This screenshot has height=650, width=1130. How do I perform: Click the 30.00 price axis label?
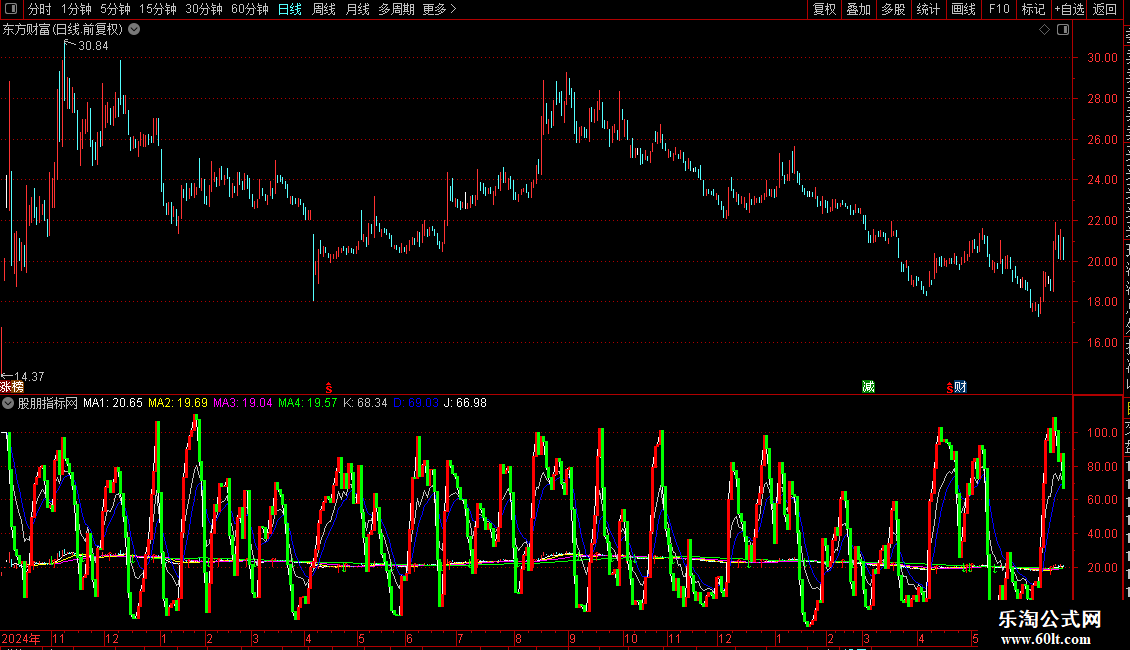click(1103, 58)
